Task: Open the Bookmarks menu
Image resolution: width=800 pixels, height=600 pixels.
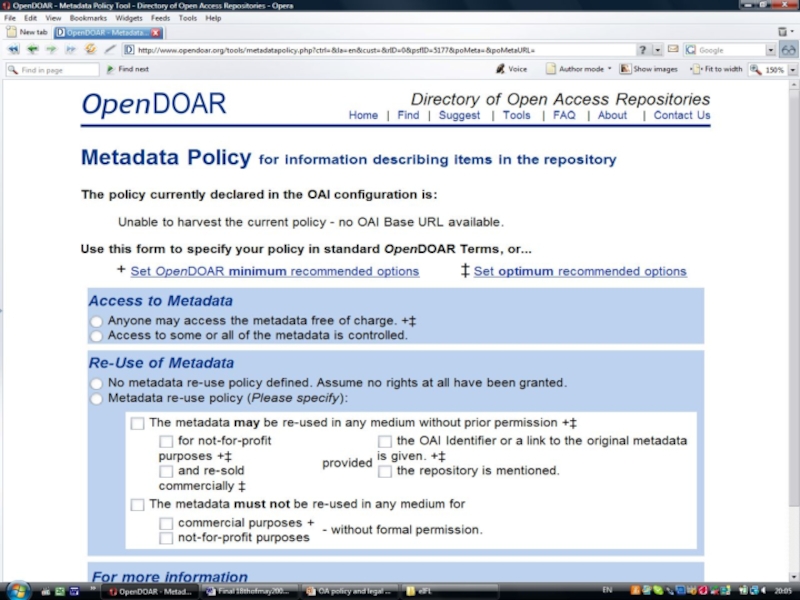Action: tap(88, 18)
